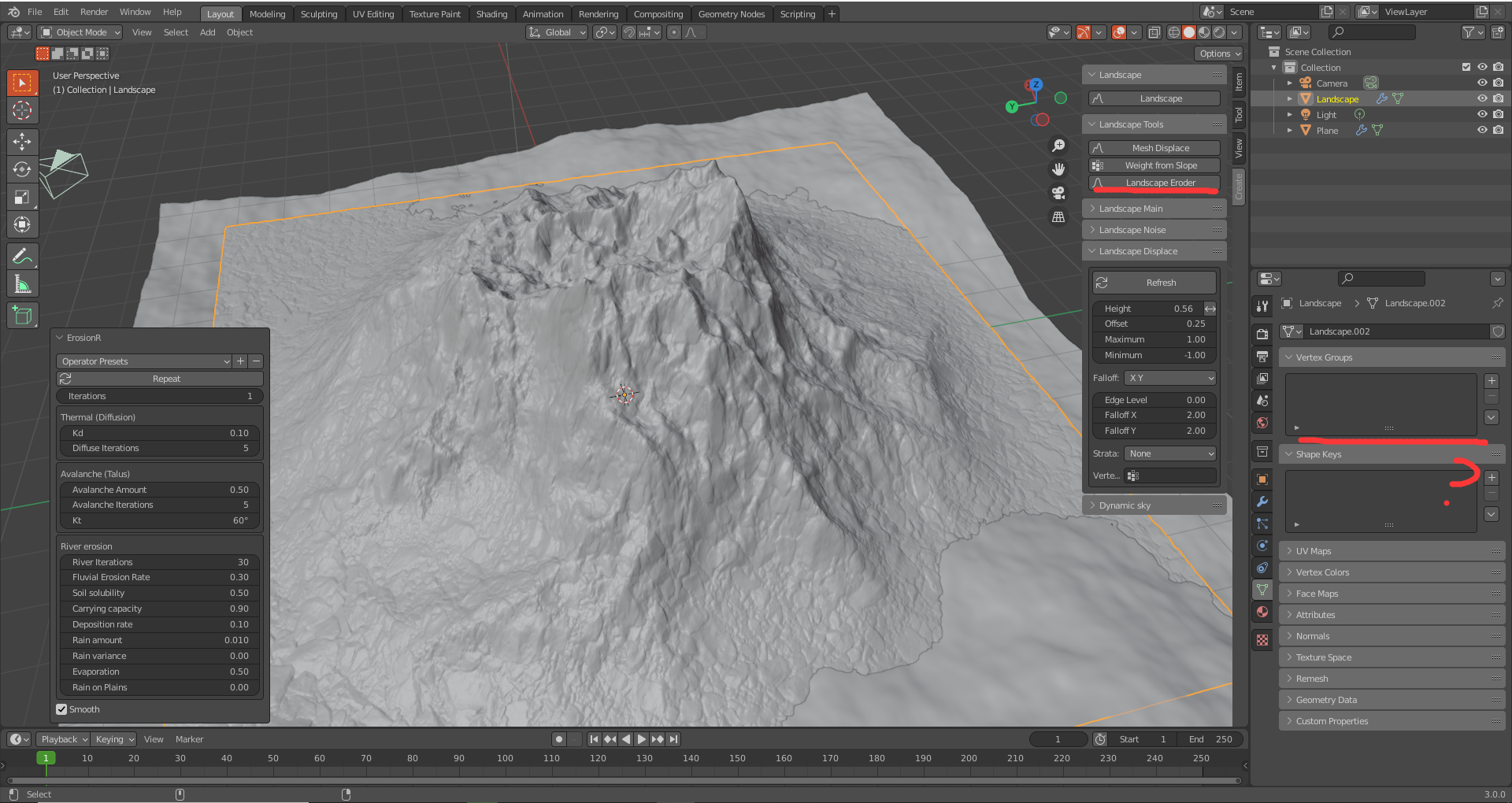1512x803 pixels.
Task: Click the Refresh button
Action: point(1154,283)
